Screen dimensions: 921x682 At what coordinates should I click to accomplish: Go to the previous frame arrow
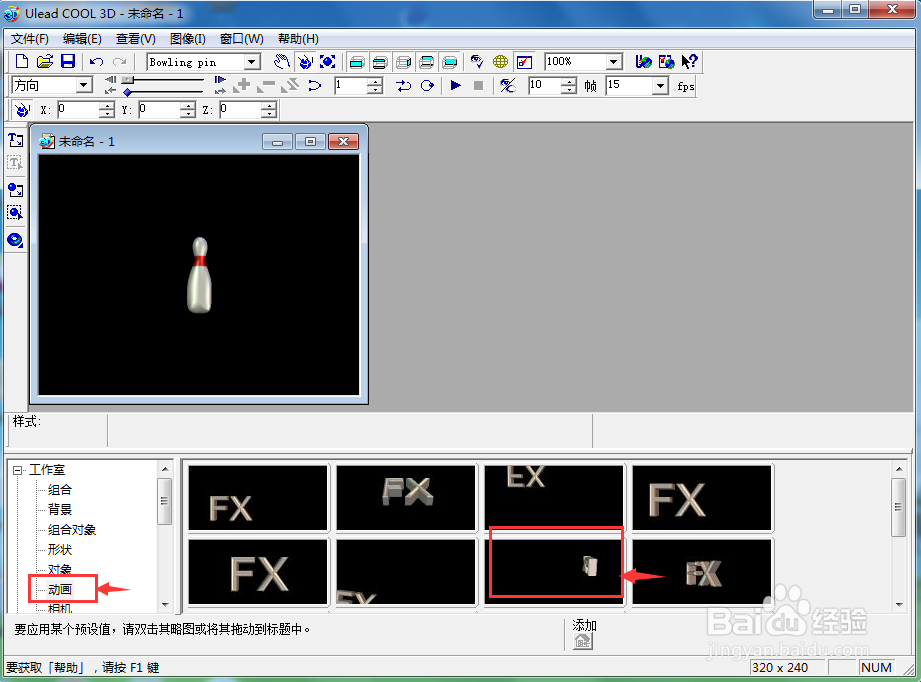110,79
